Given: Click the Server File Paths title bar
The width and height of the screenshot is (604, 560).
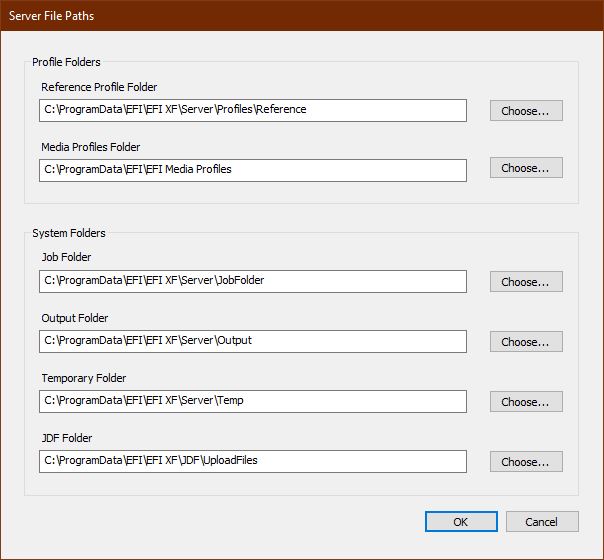Looking at the screenshot, I should tap(302, 16).
